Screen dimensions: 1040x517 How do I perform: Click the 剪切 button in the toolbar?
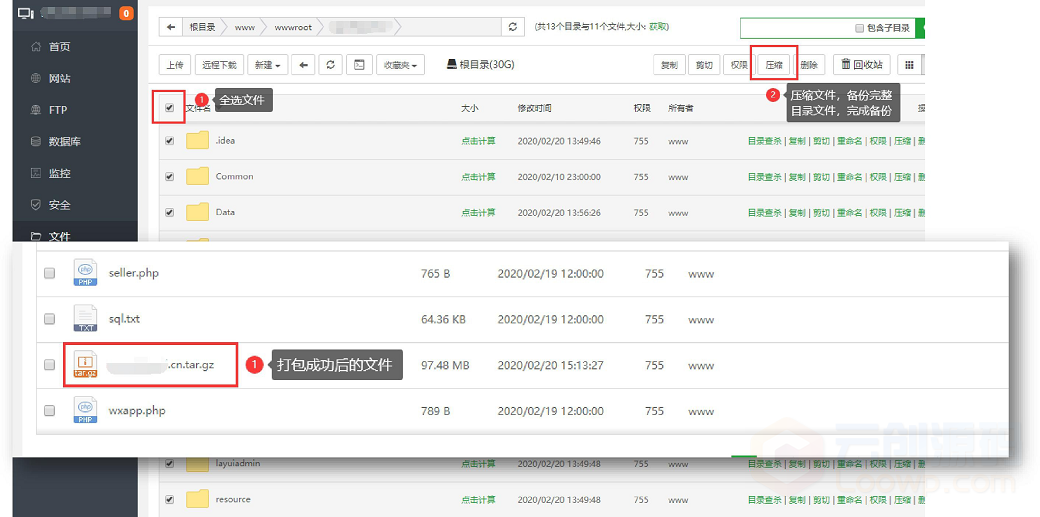click(x=704, y=65)
